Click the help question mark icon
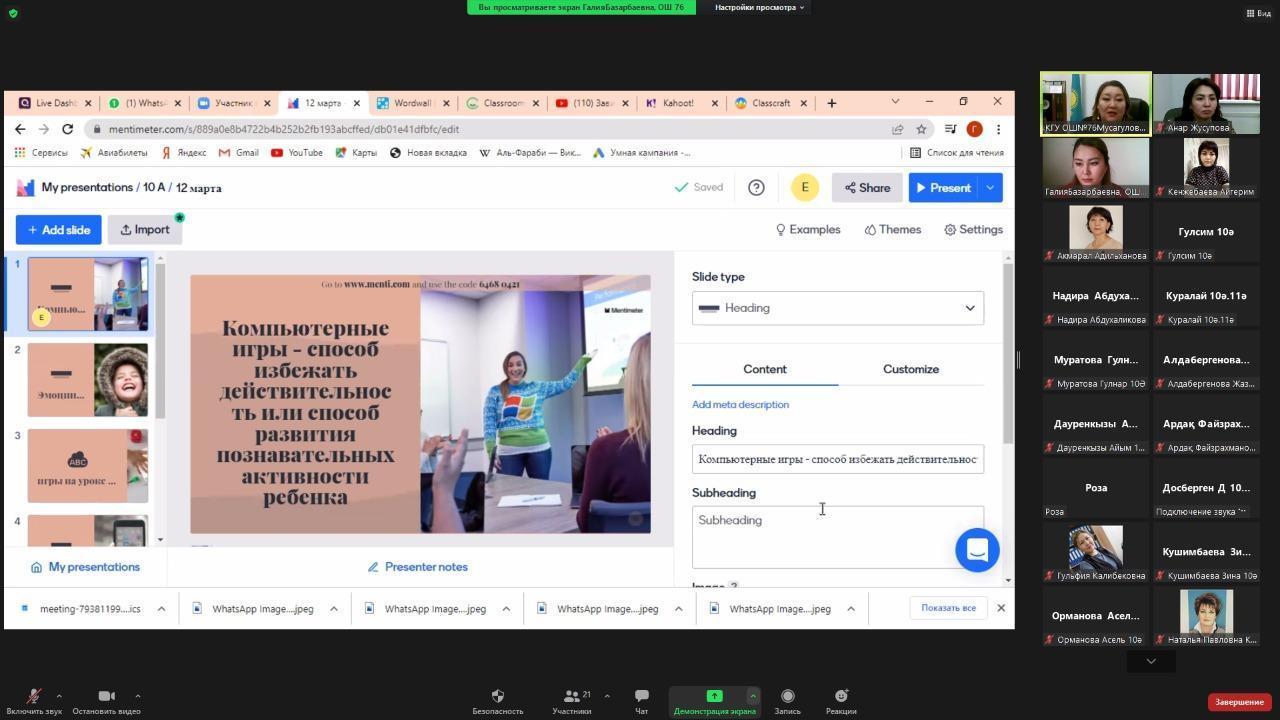Image resolution: width=1280 pixels, height=720 pixels. pyautogui.click(x=756, y=188)
